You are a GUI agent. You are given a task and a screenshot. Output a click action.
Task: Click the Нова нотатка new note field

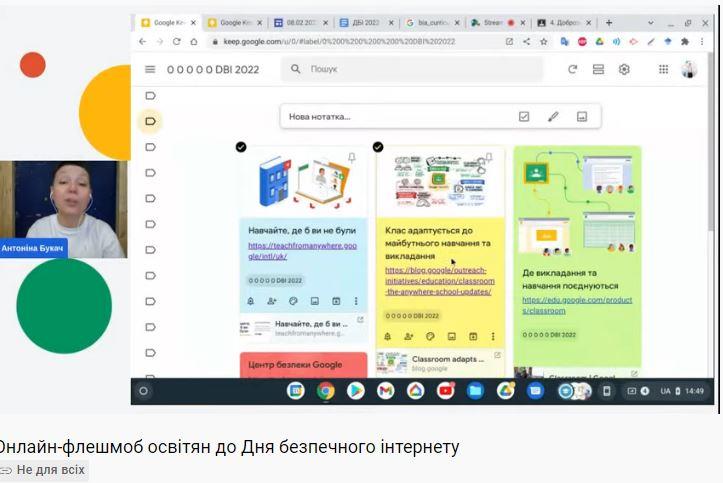click(x=397, y=117)
